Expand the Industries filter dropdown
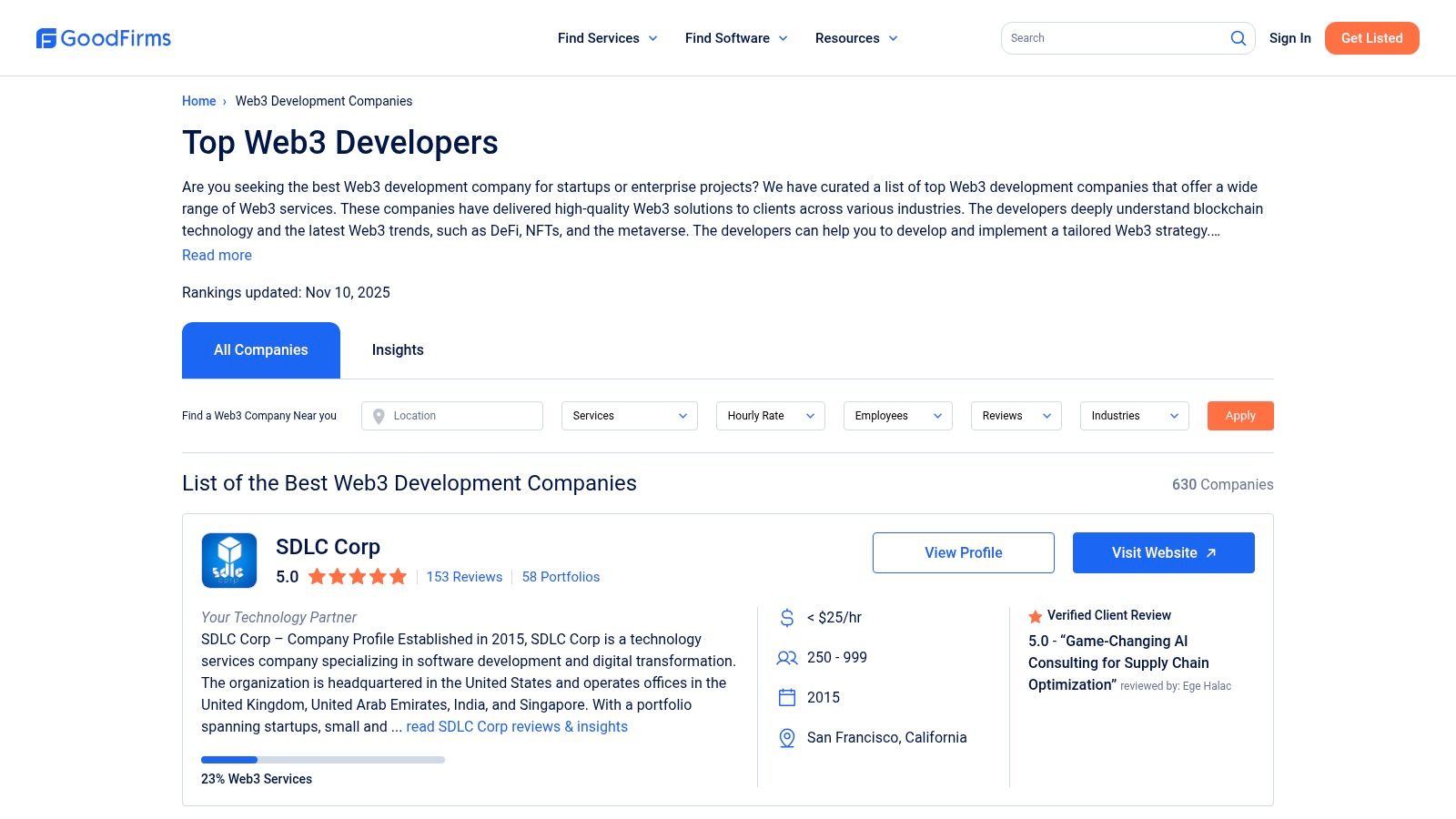1456x819 pixels. click(x=1135, y=416)
